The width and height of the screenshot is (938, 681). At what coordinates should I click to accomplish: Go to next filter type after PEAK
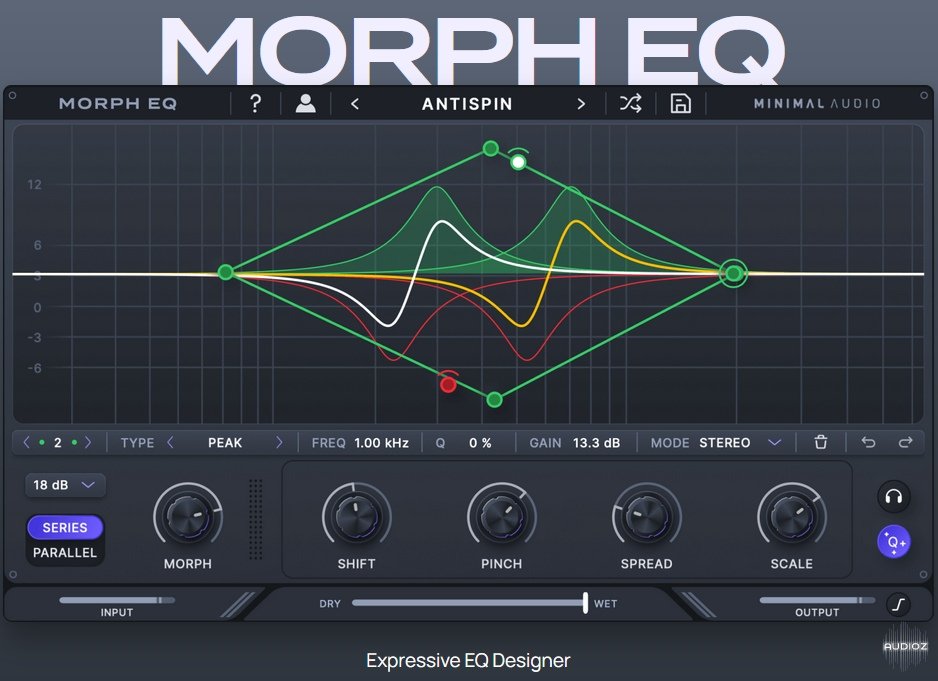click(279, 443)
